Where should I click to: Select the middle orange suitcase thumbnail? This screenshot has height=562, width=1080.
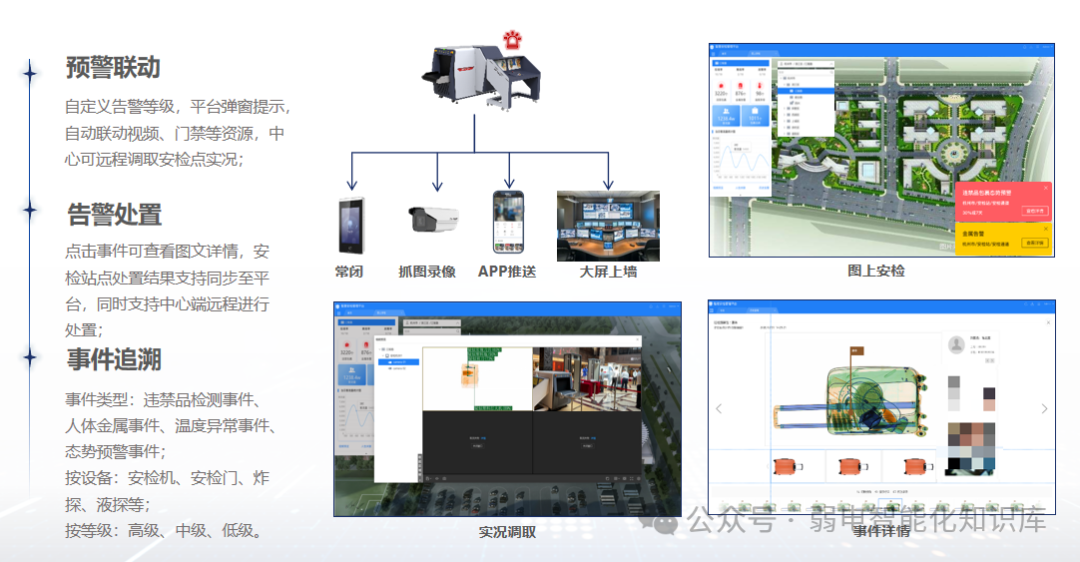853,466
